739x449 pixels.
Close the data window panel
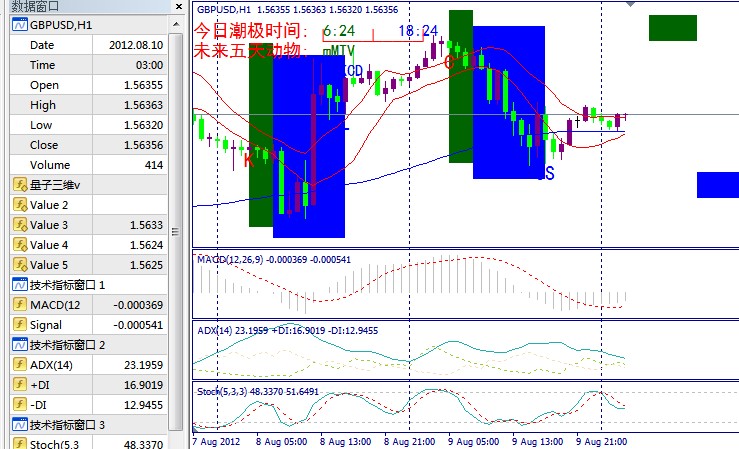[179, 7]
